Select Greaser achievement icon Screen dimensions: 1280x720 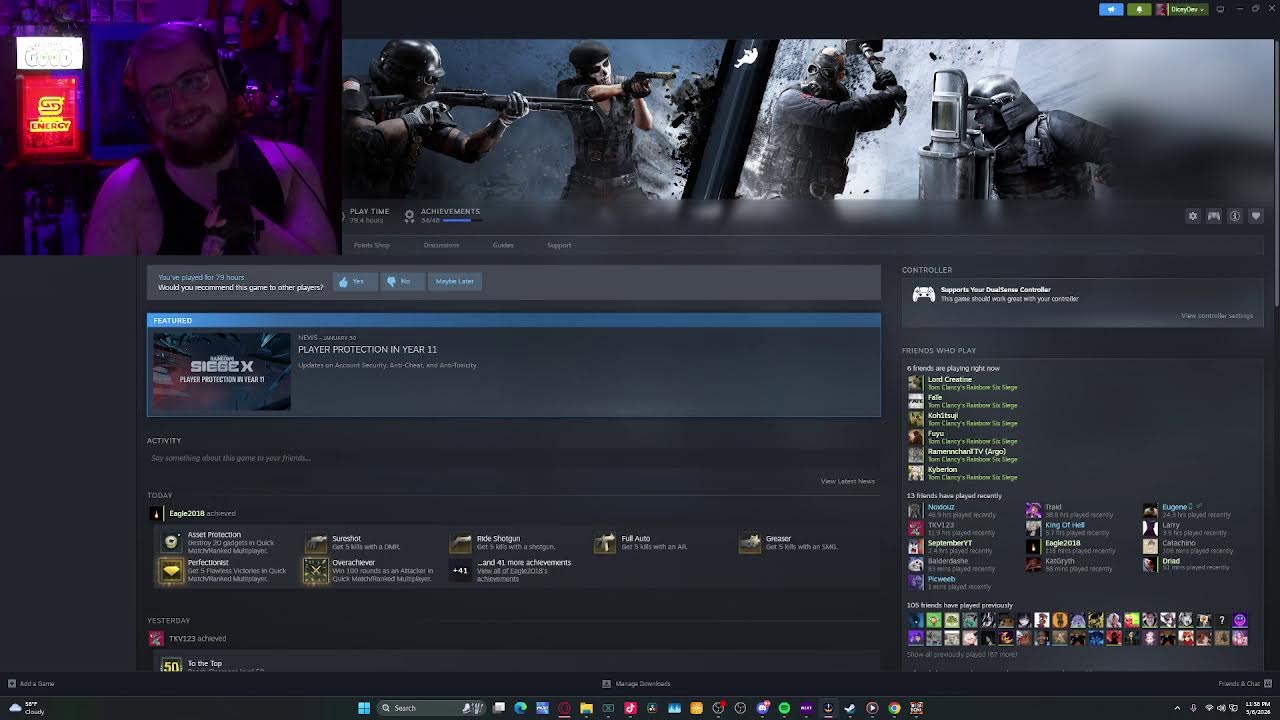[750, 542]
